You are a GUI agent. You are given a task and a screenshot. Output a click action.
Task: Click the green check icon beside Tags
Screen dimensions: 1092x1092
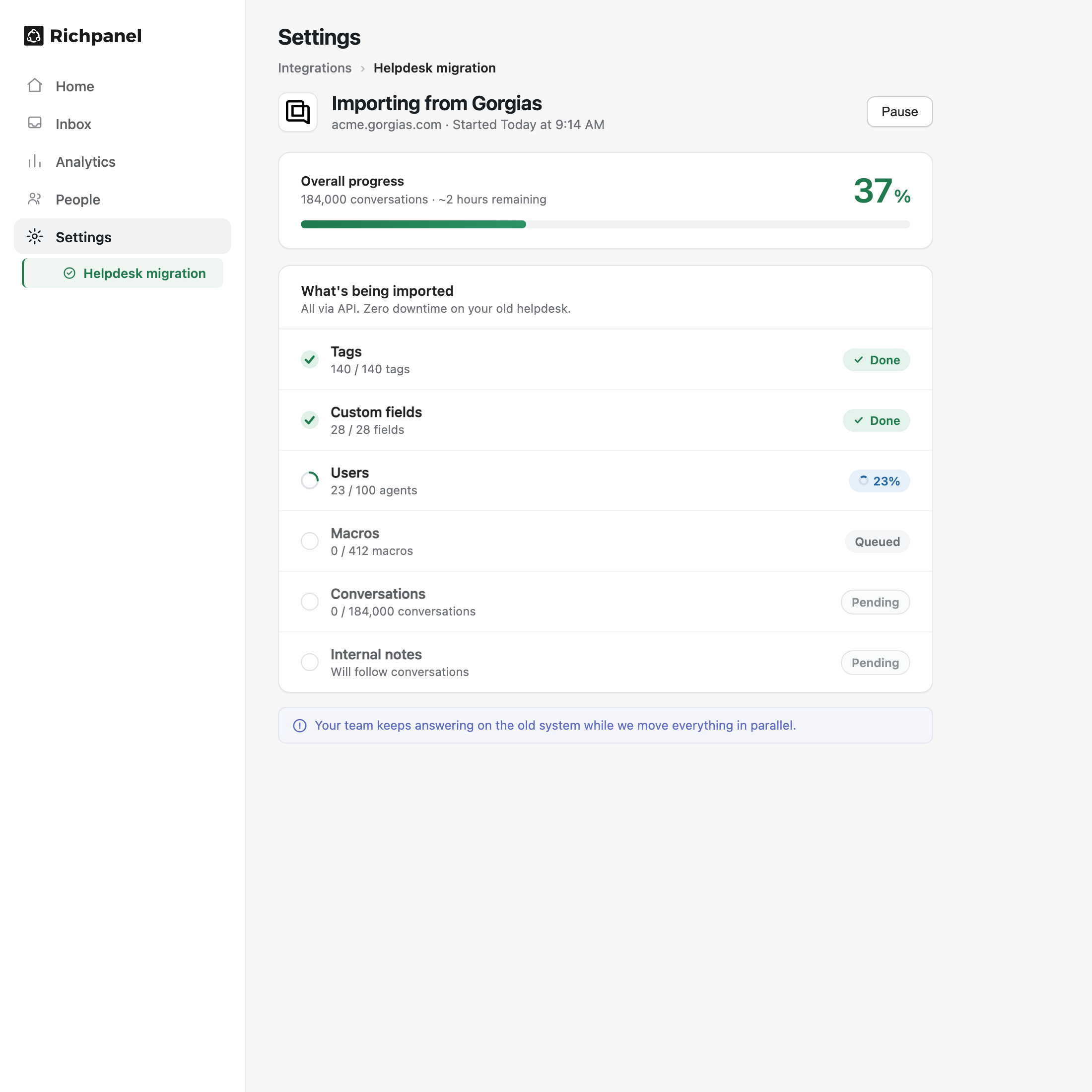pyautogui.click(x=310, y=359)
